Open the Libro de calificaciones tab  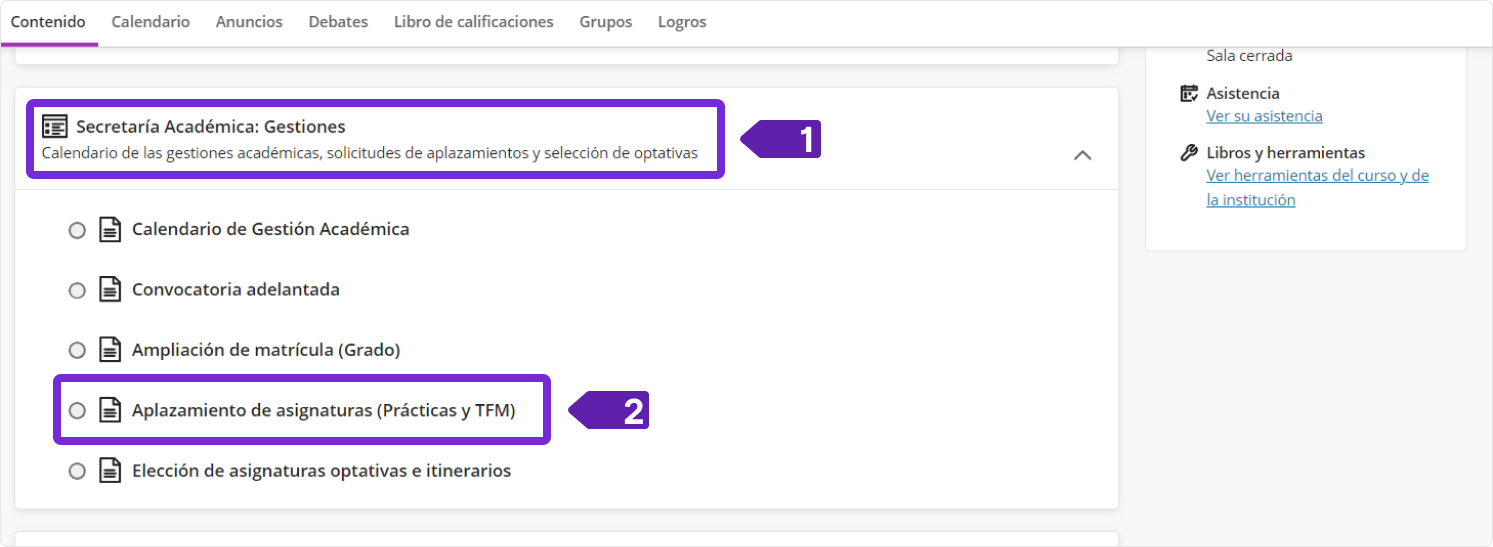click(473, 22)
